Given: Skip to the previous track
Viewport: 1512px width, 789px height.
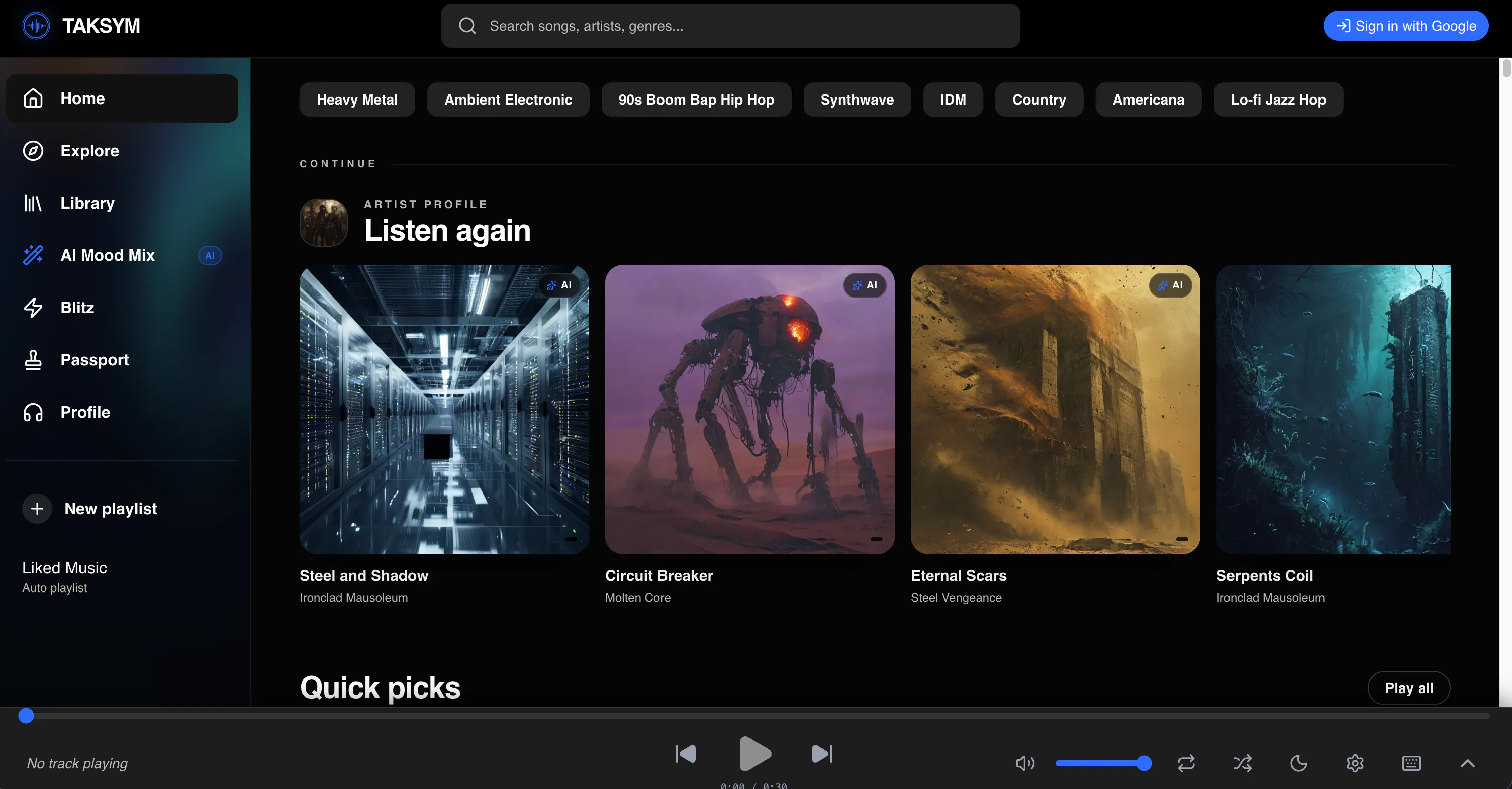Looking at the screenshot, I should point(686,754).
